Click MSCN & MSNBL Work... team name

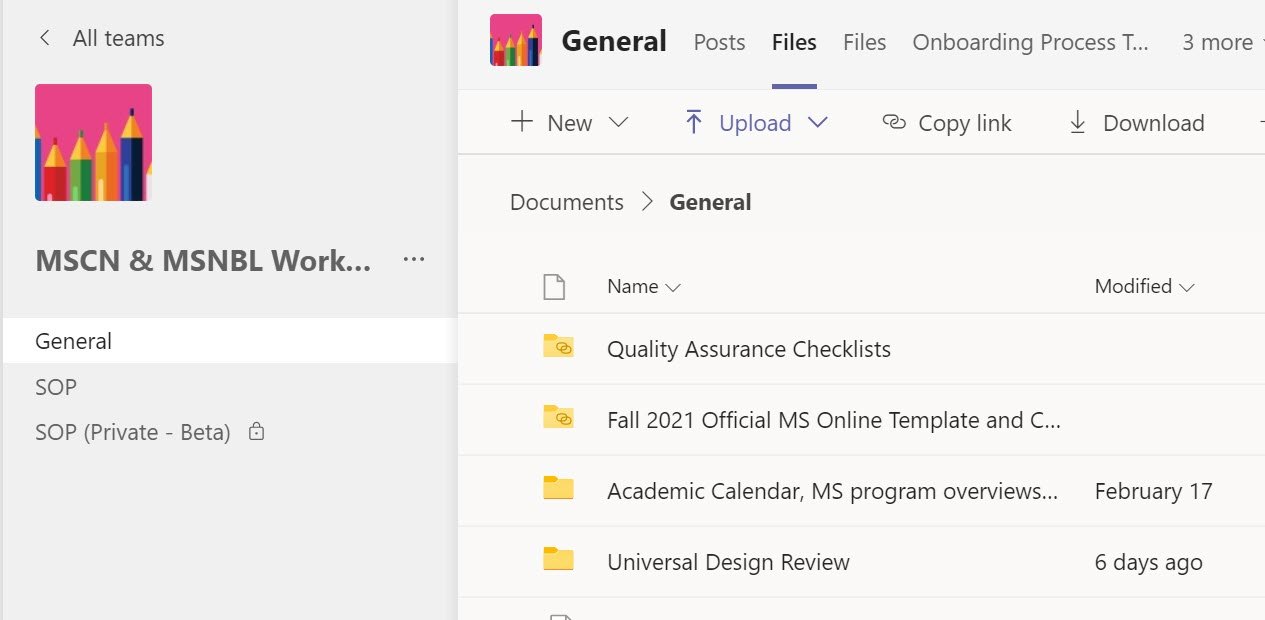click(203, 261)
